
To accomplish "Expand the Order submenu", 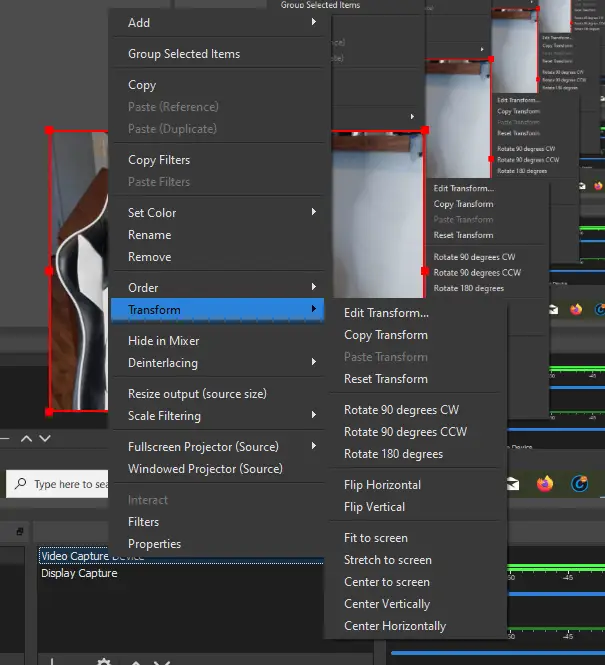I will coord(217,288).
